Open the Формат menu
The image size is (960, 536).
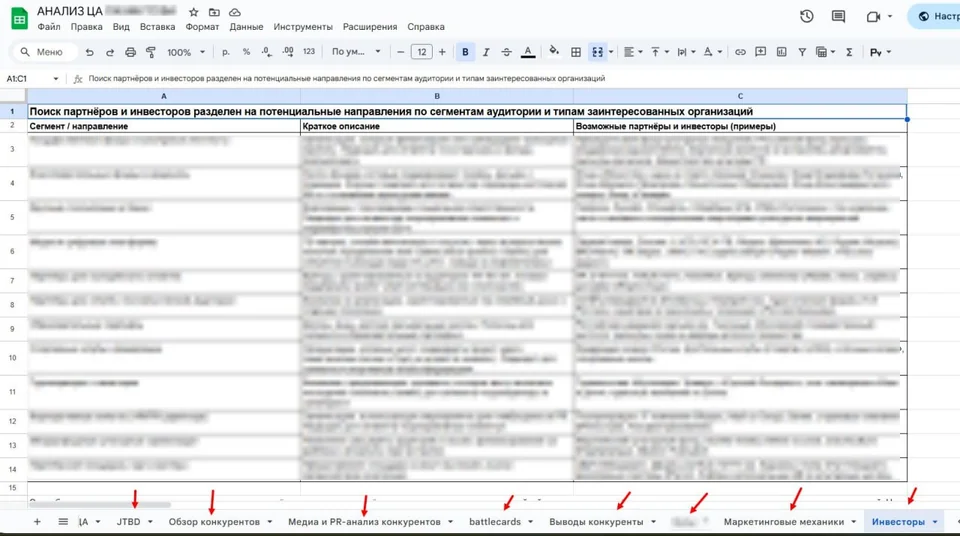[x=202, y=27]
